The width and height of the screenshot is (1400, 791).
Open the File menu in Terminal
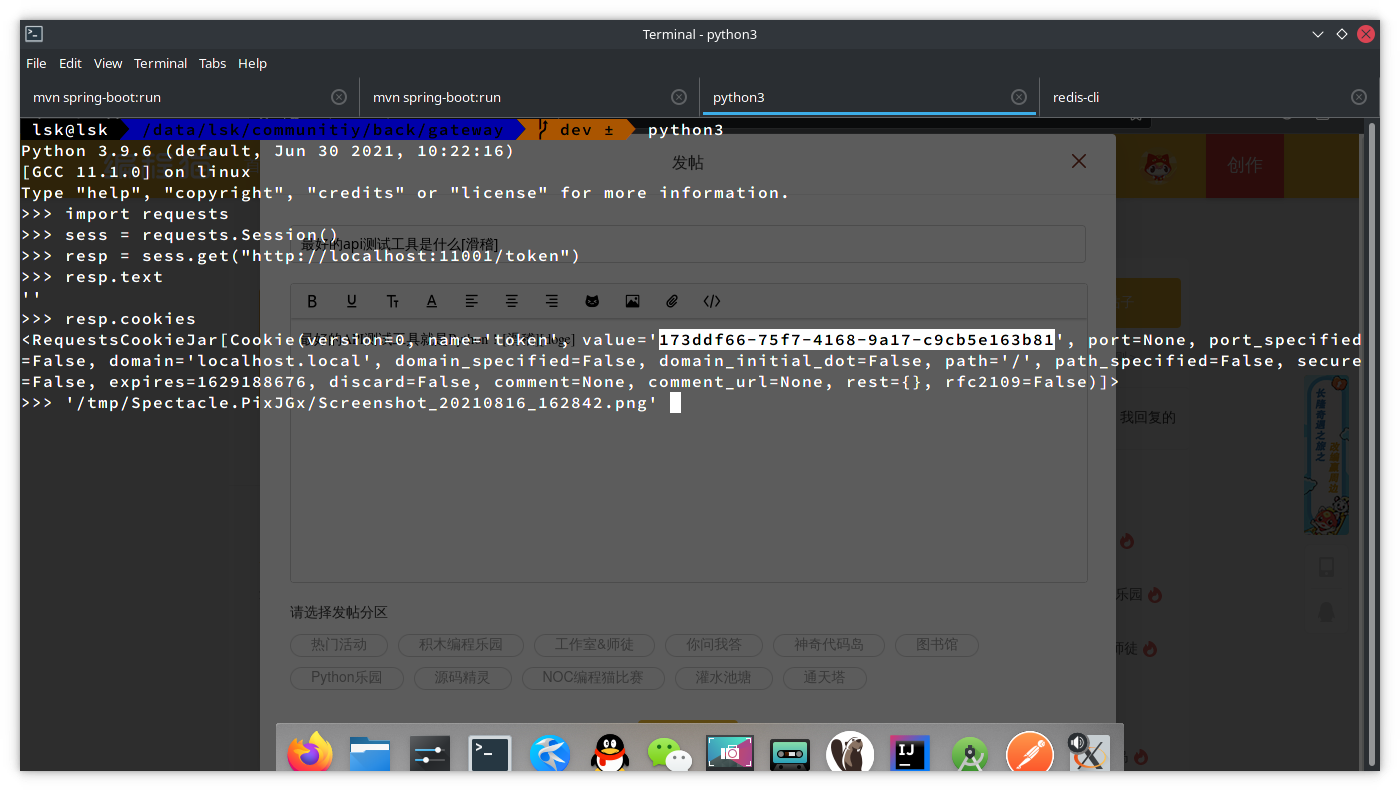tap(36, 63)
